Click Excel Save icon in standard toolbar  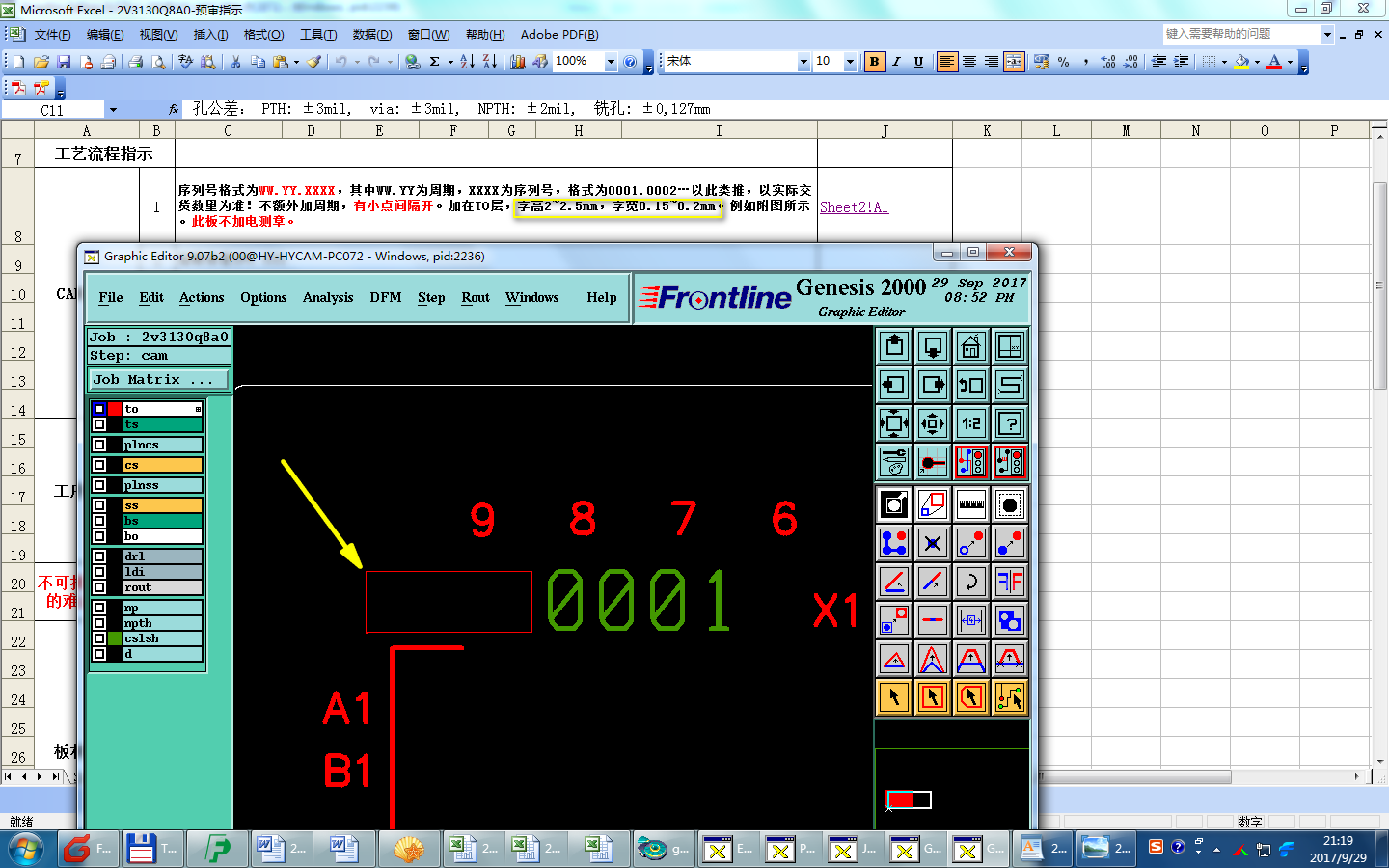64,62
